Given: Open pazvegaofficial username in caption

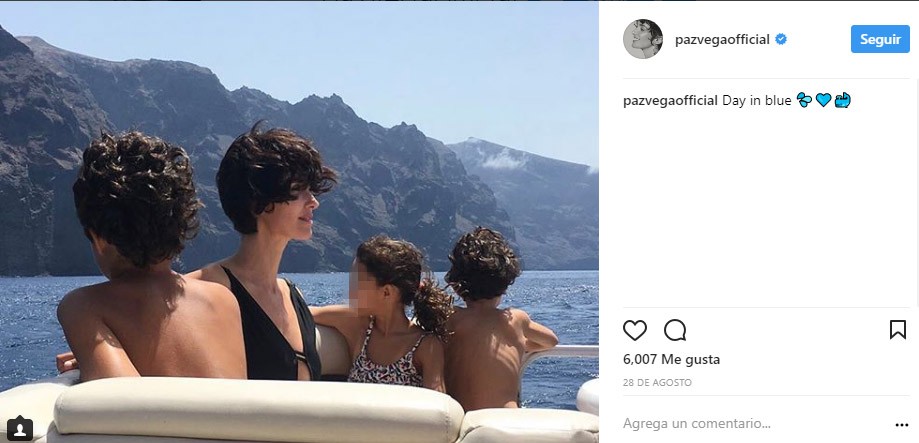Looking at the screenshot, I should point(670,100).
